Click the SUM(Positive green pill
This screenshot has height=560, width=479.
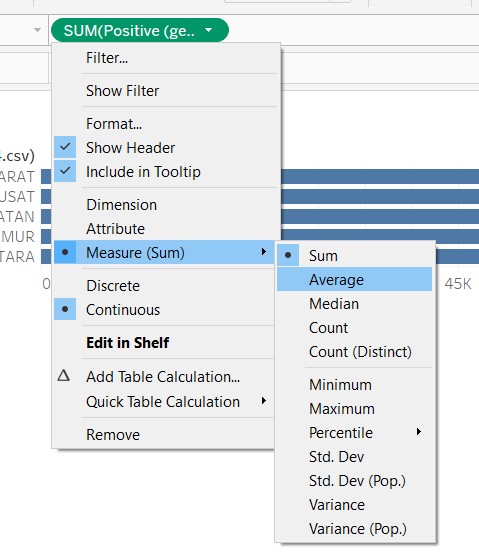click(140, 30)
